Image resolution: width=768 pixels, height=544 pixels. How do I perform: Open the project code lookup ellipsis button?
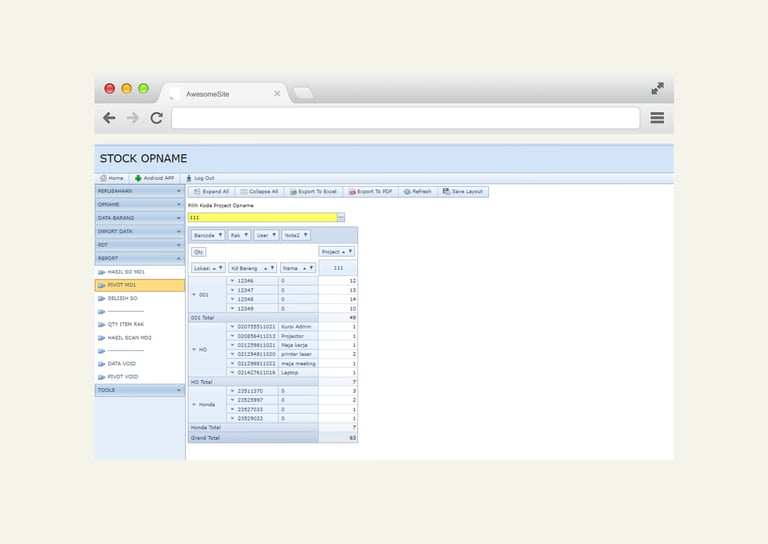341,217
